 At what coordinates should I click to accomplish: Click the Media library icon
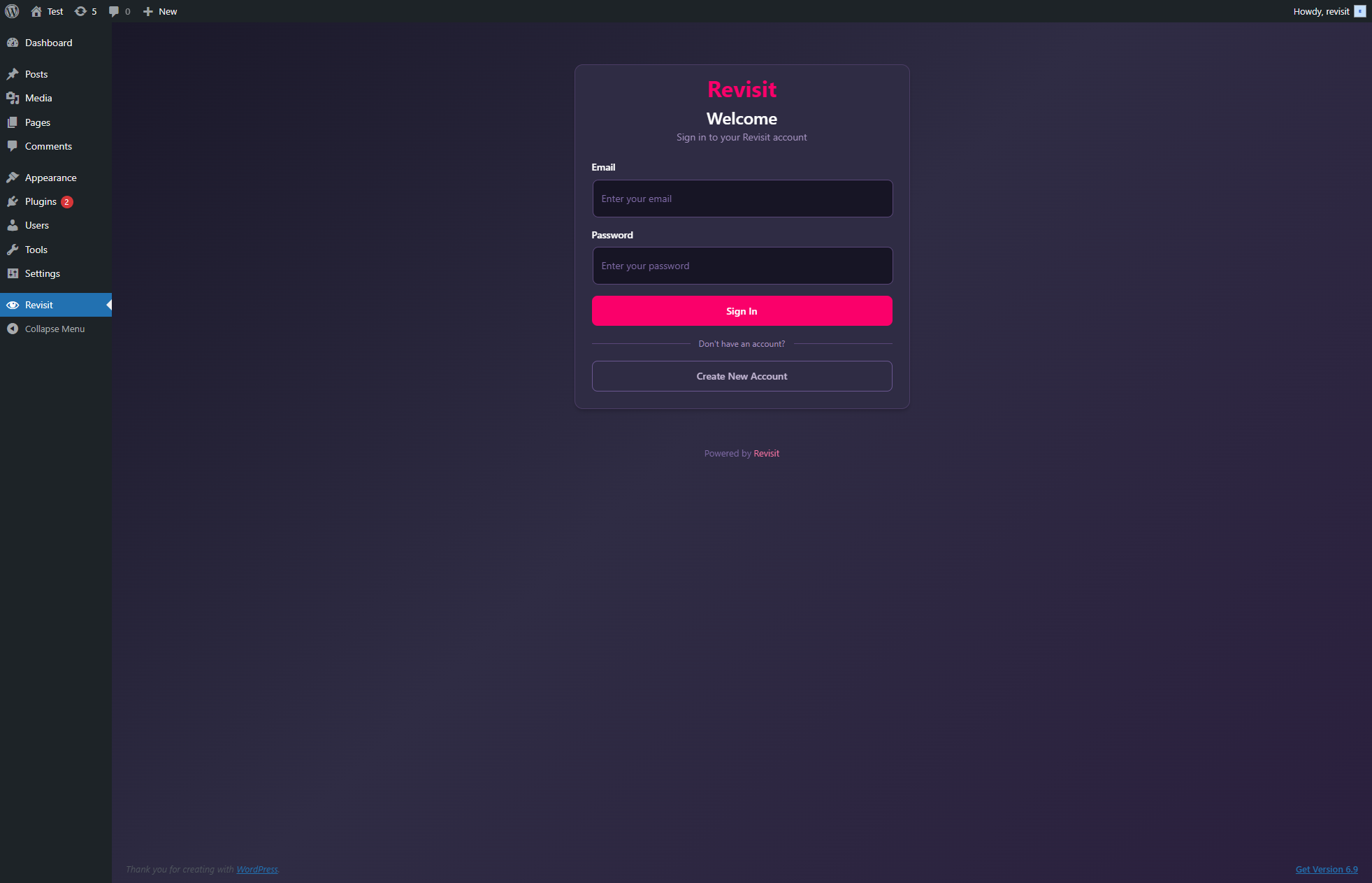tap(13, 98)
